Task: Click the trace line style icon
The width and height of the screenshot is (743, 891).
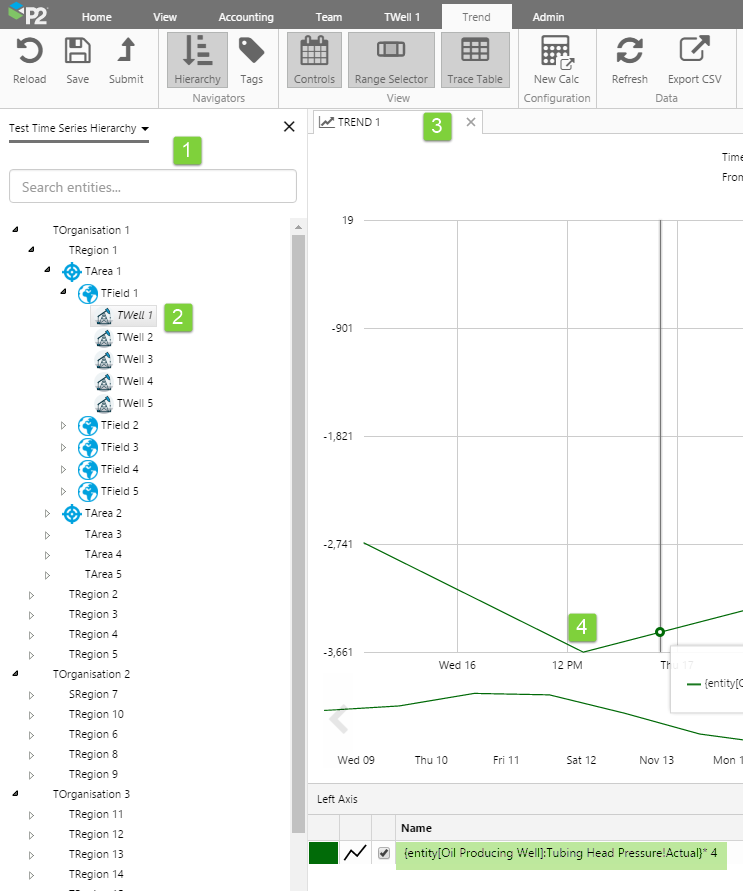Action: point(356,853)
